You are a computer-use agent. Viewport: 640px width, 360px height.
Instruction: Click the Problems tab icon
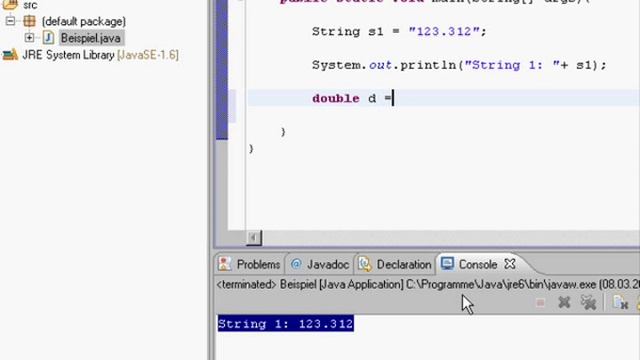[x=224, y=264]
